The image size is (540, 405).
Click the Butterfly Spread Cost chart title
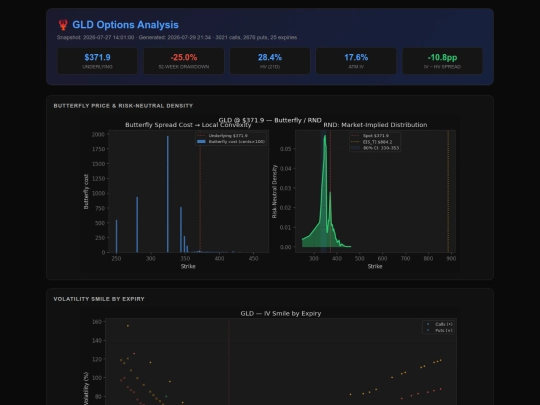[x=188, y=125]
